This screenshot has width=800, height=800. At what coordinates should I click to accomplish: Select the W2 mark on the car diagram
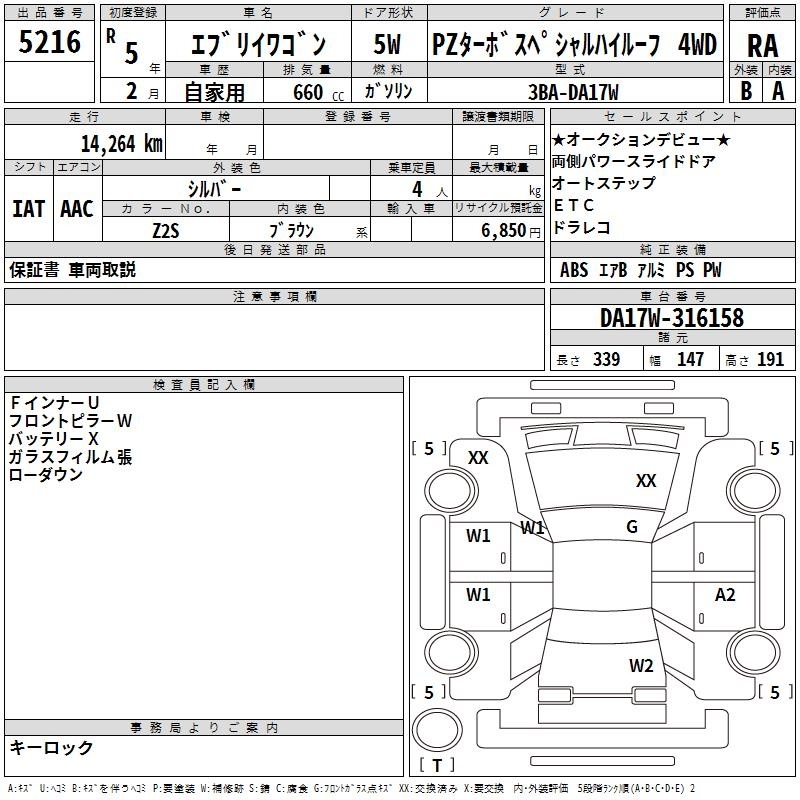641,666
